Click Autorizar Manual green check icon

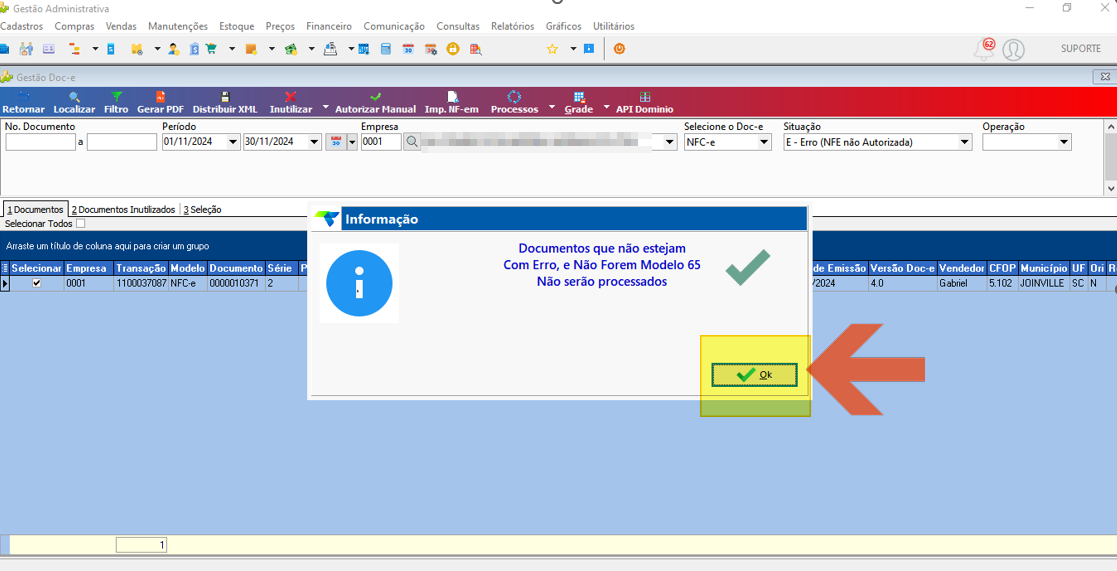click(375, 97)
